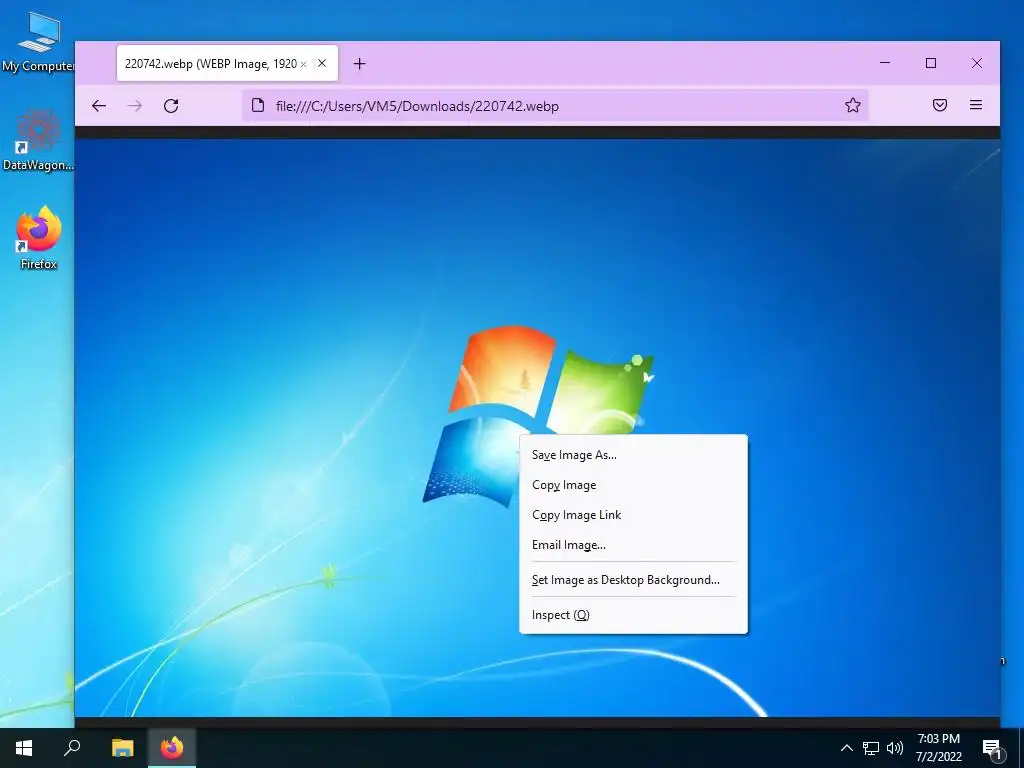Close the Firefox window
This screenshot has height=768, width=1024.
[976, 63]
